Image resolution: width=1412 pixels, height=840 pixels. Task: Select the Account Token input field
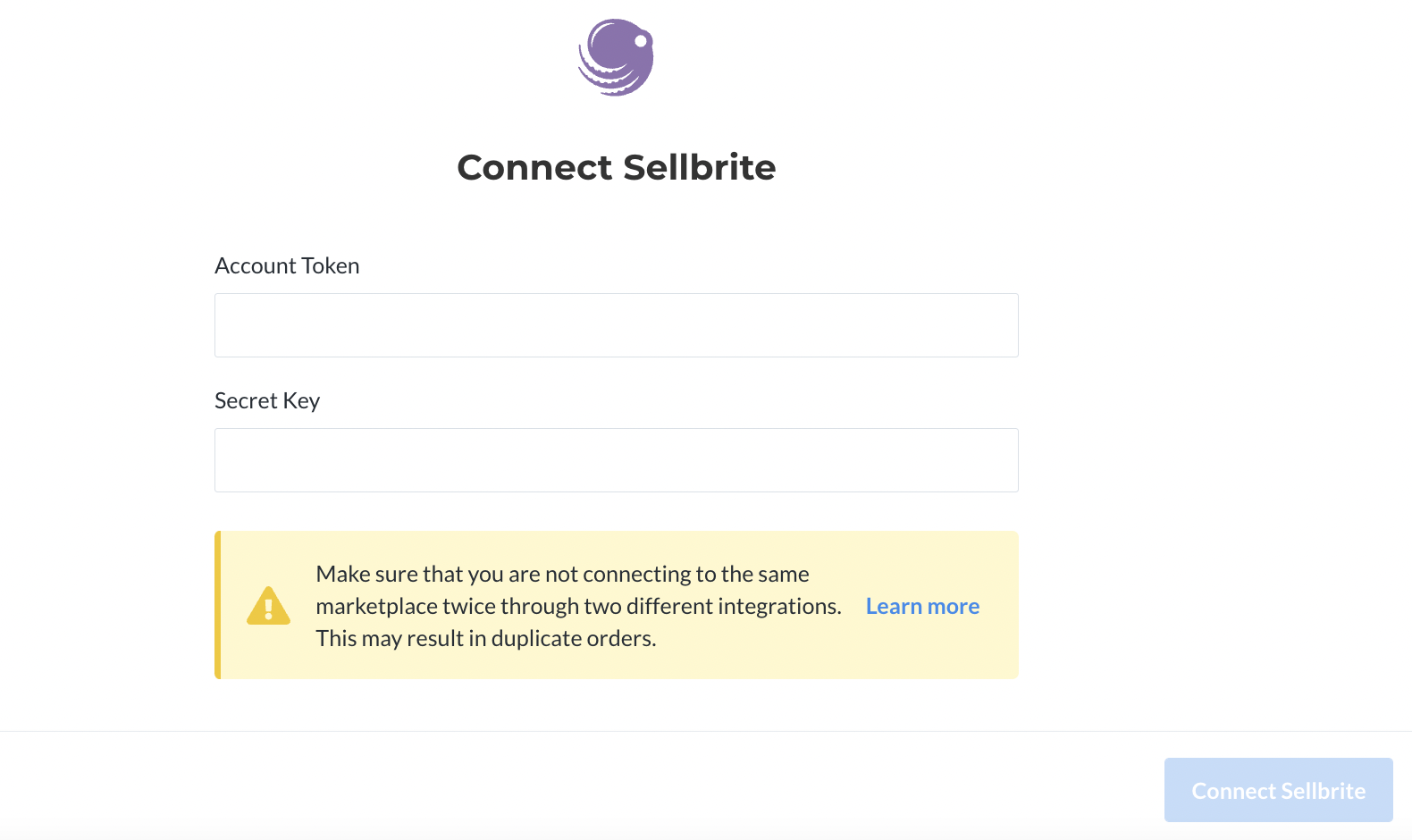pos(617,325)
